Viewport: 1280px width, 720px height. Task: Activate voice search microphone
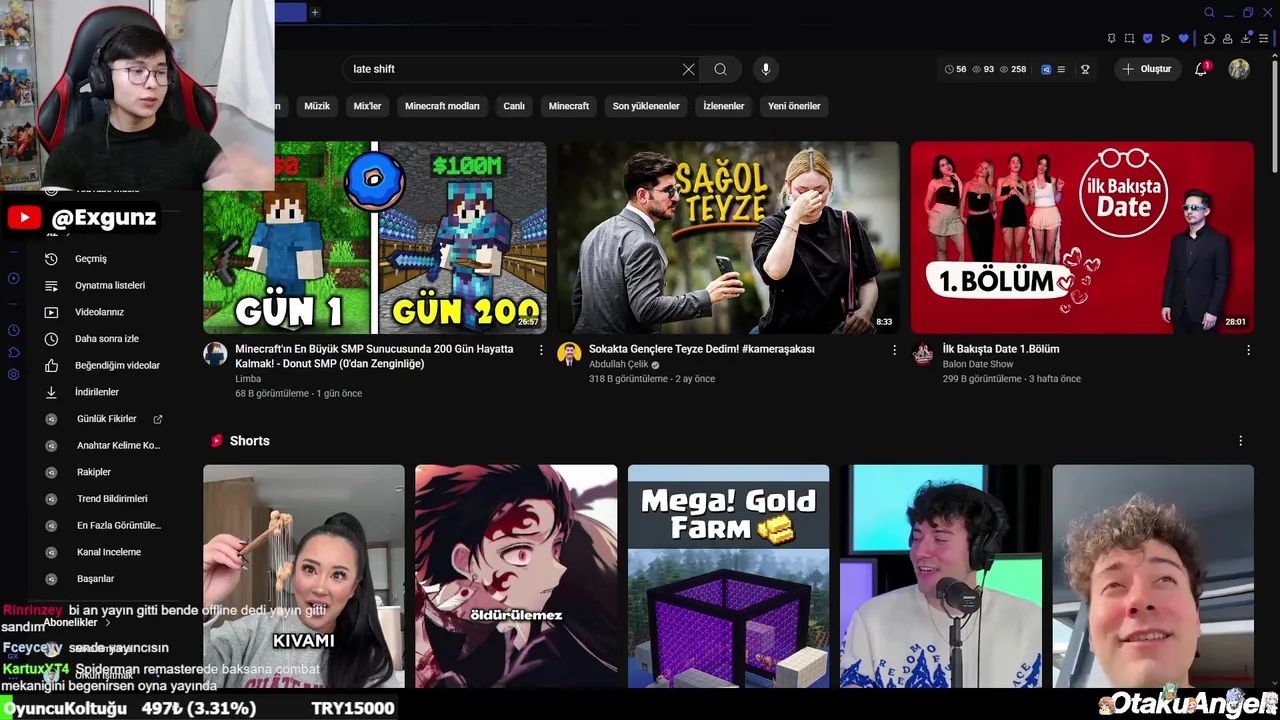pyautogui.click(x=766, y=69)
